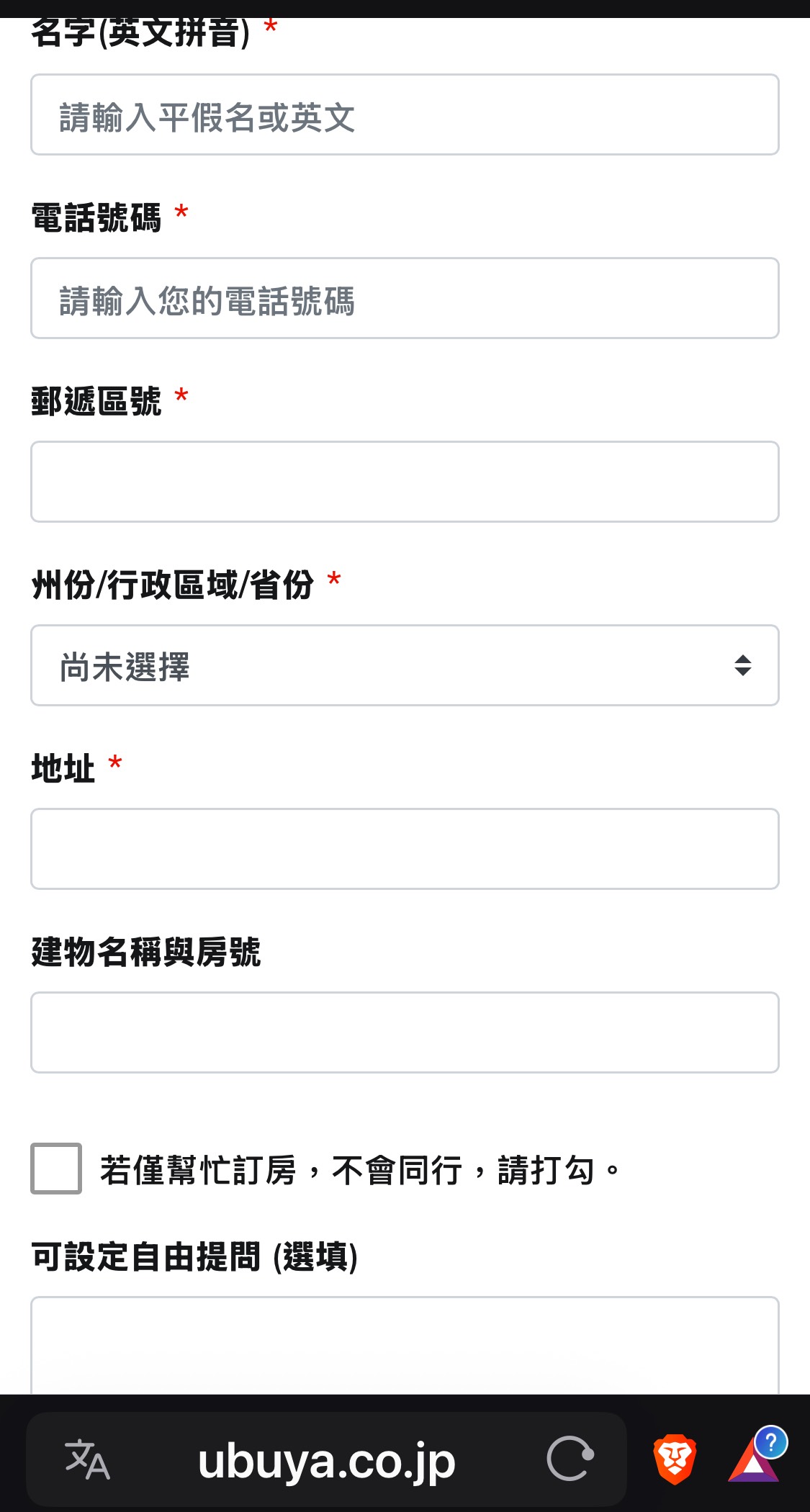Tap the 州份/行政區域/省份 label
The width and height of the screenshot is (810, 1512).
point(173,585)
